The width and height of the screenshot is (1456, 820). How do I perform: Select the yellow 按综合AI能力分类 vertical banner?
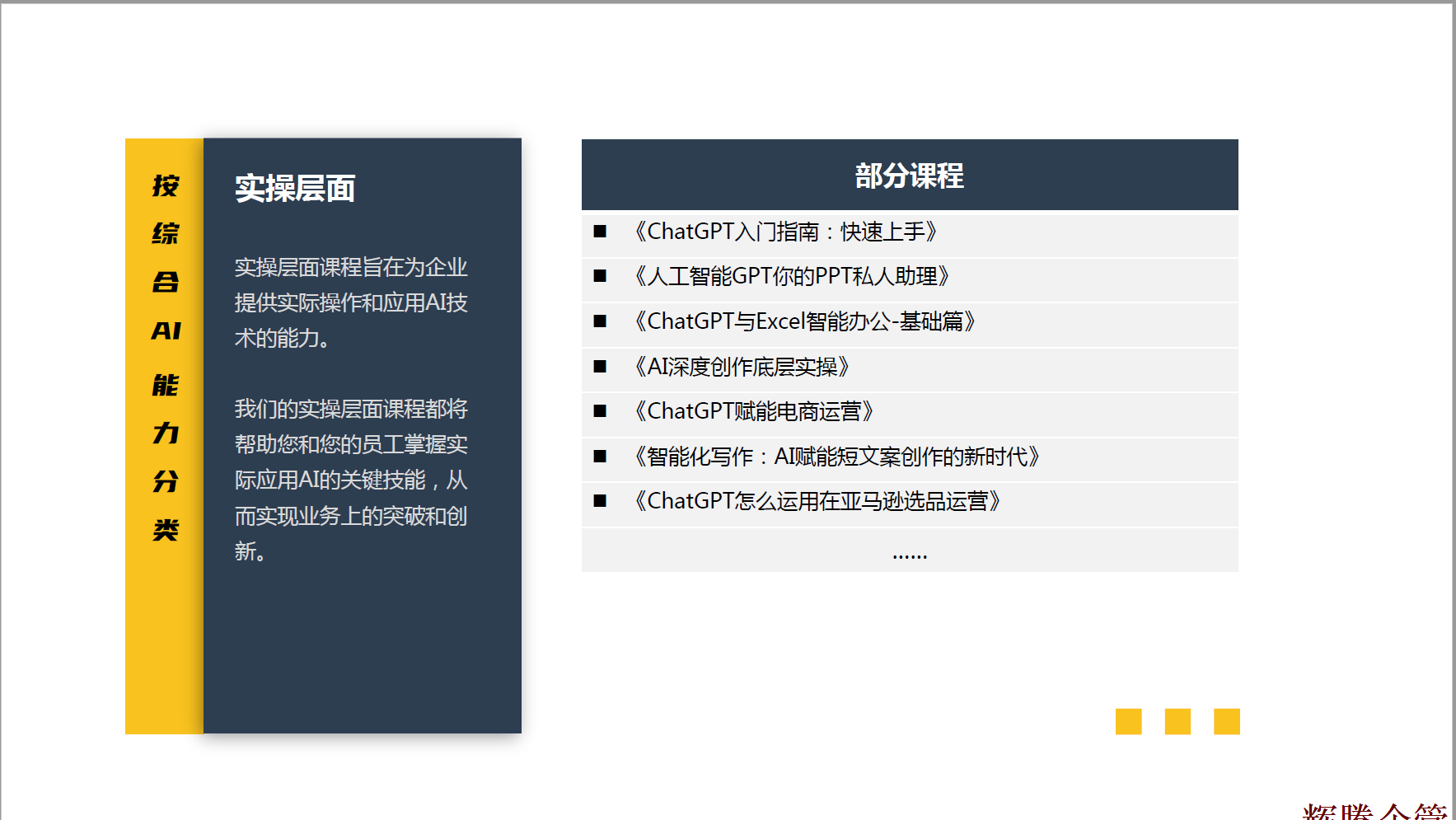click(165, 436)
